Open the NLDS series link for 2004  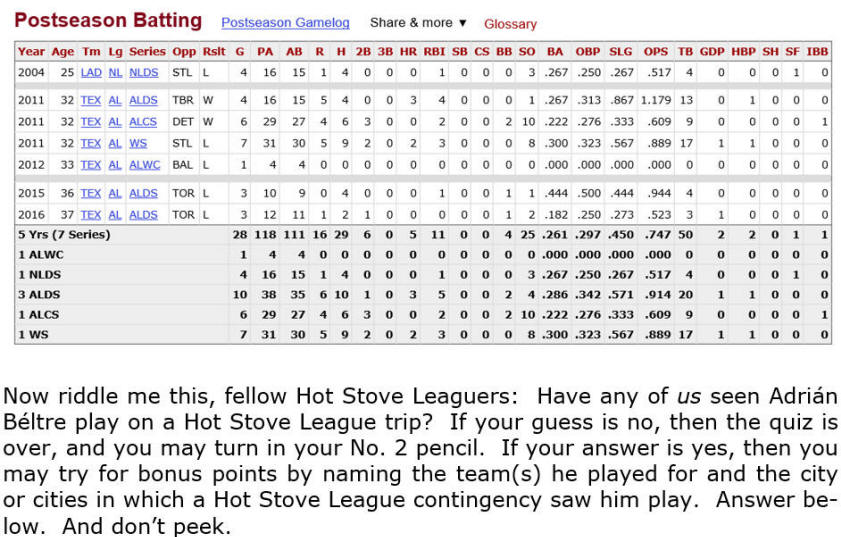click(x=144, y=72)
